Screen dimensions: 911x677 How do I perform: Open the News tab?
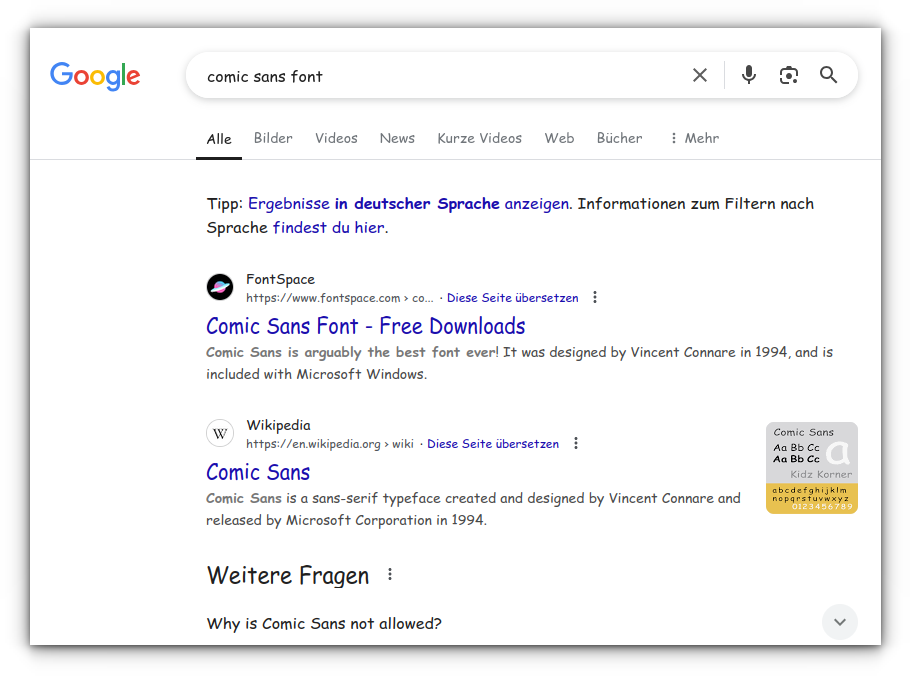click(x=397, y=138)
